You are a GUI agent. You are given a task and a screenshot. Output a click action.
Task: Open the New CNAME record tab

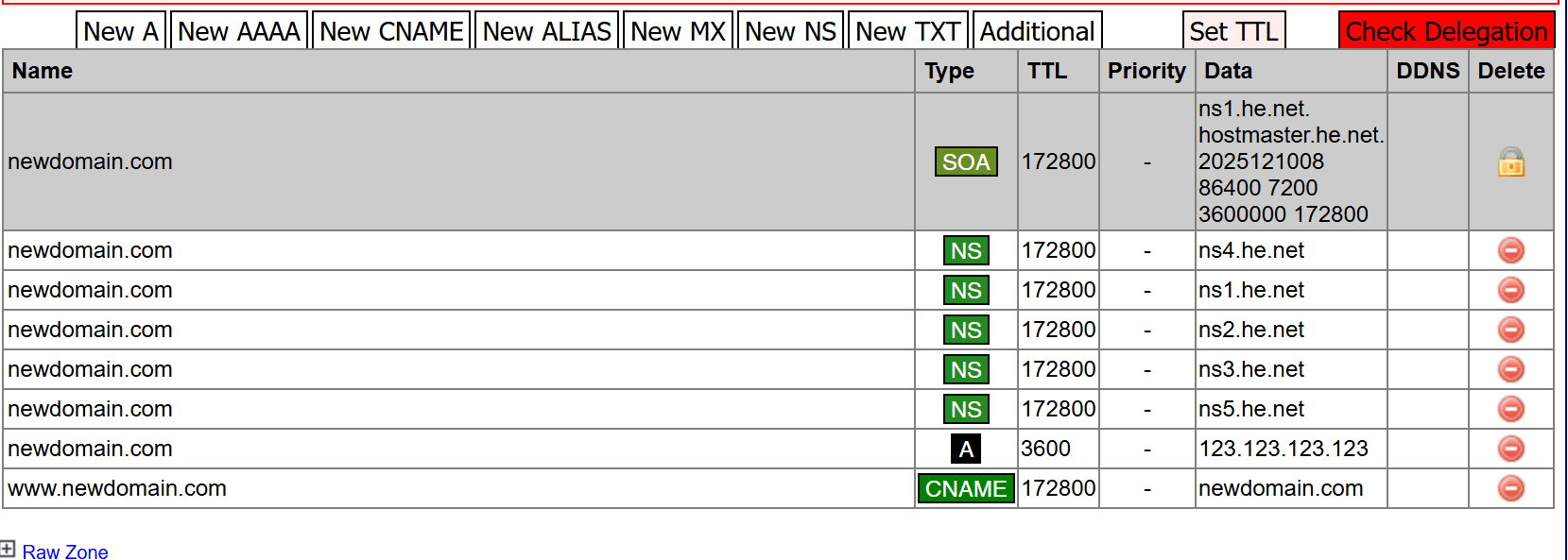click(x=391, y=31)
